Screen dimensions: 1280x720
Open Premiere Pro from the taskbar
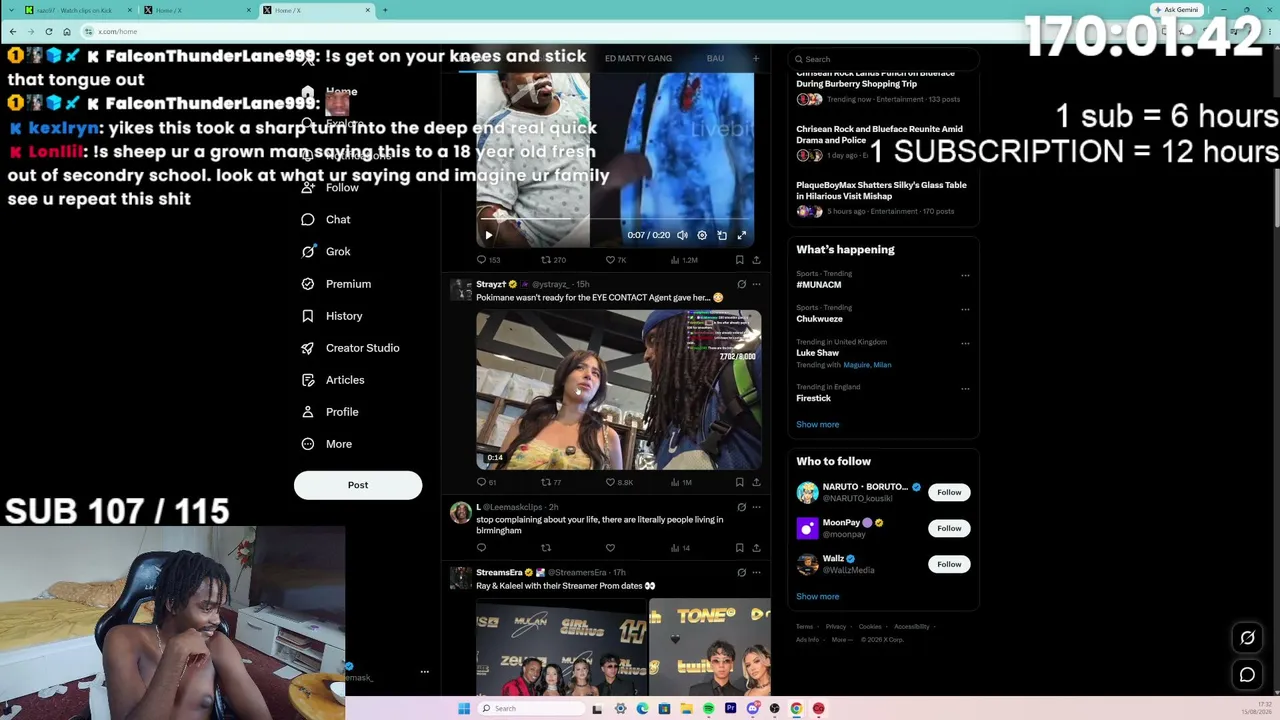click(x=730, y=709)
